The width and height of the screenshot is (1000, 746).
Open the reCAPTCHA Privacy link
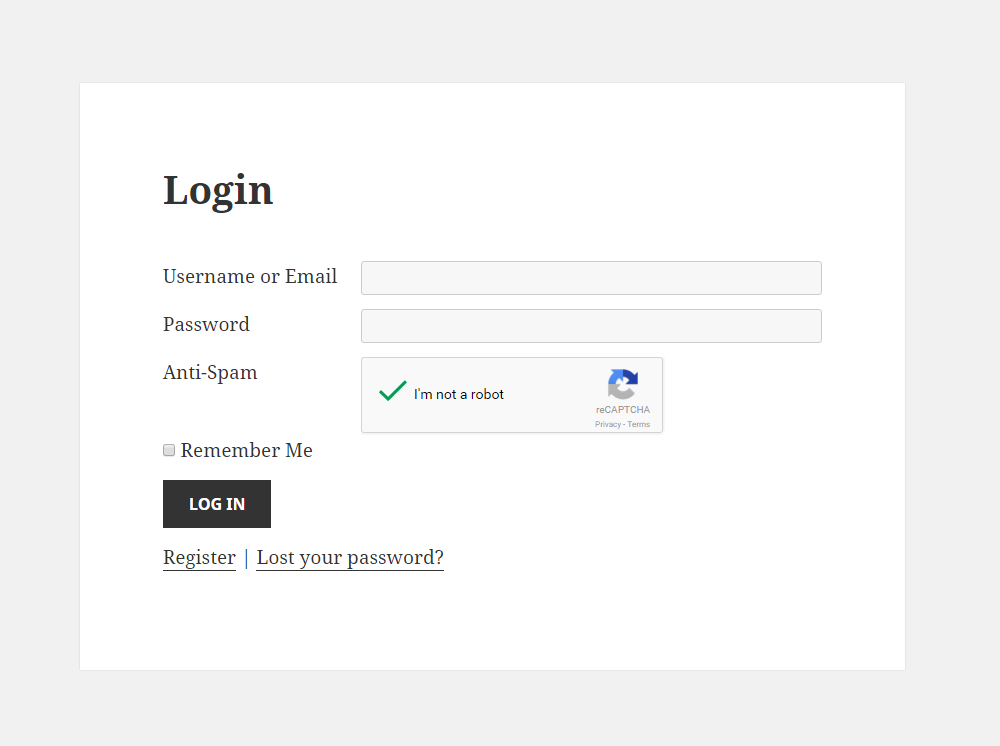(x=607, y=425)
